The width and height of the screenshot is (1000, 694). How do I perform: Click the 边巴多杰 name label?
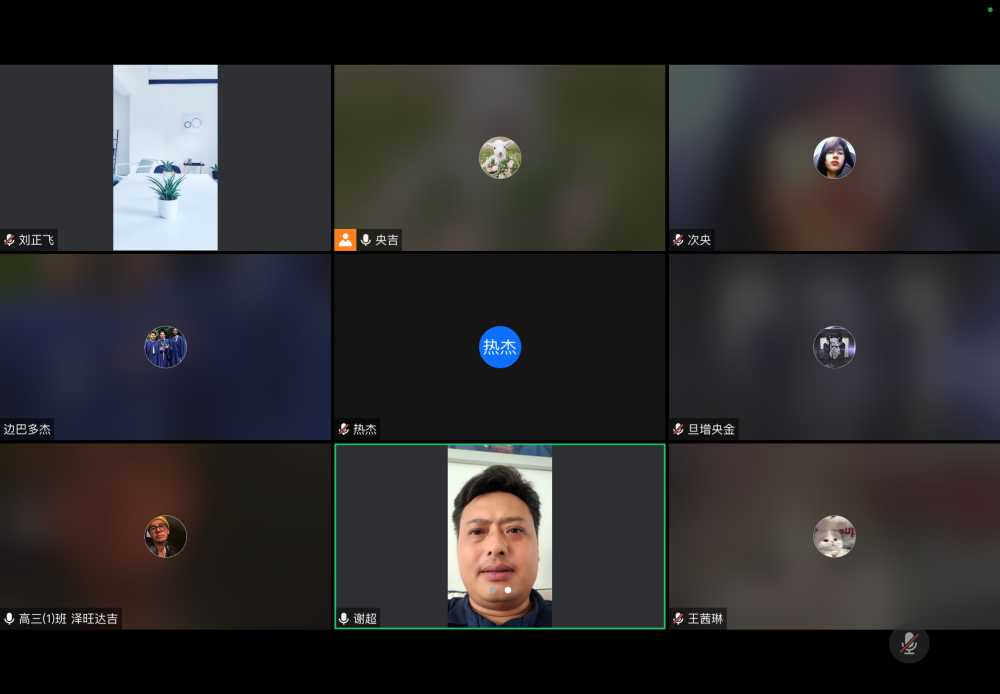point(27,429)
